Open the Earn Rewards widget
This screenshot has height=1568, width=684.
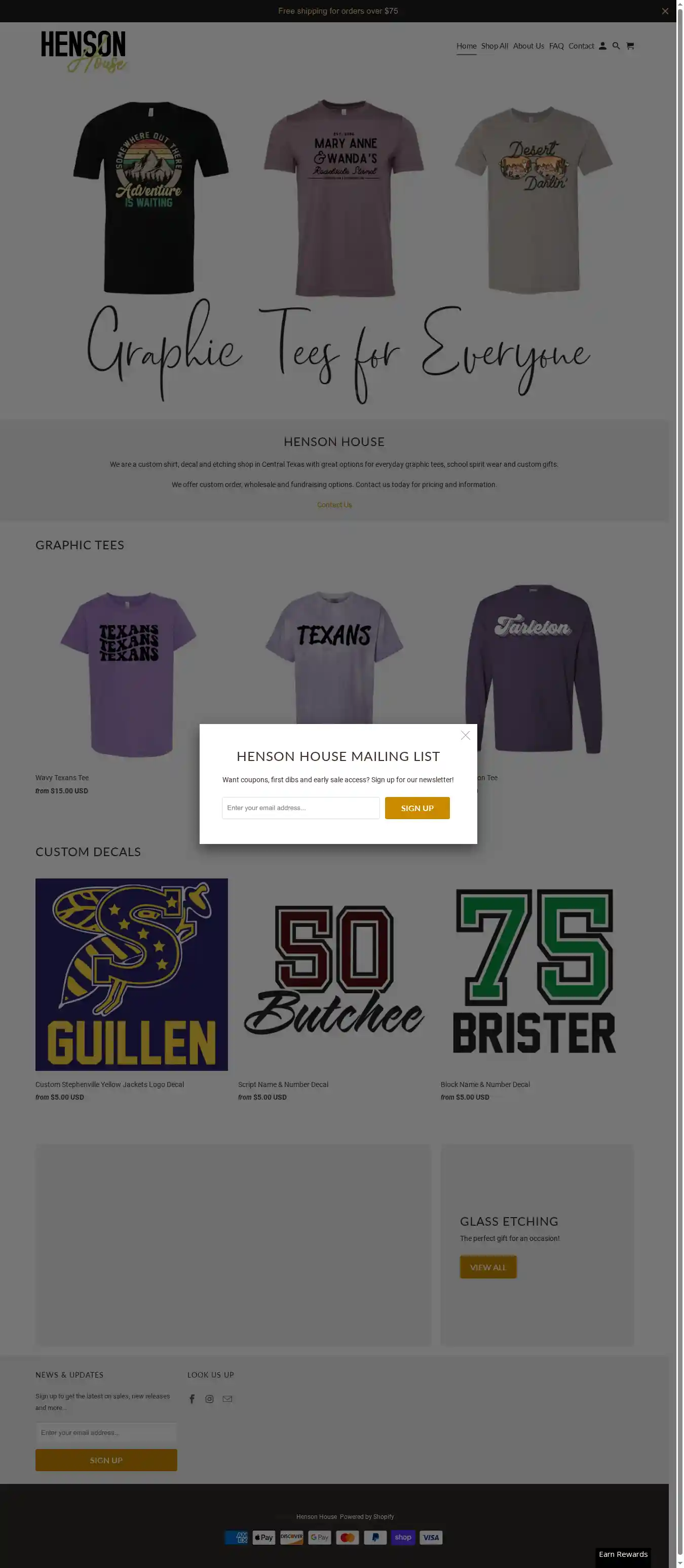click(623, 1554)
